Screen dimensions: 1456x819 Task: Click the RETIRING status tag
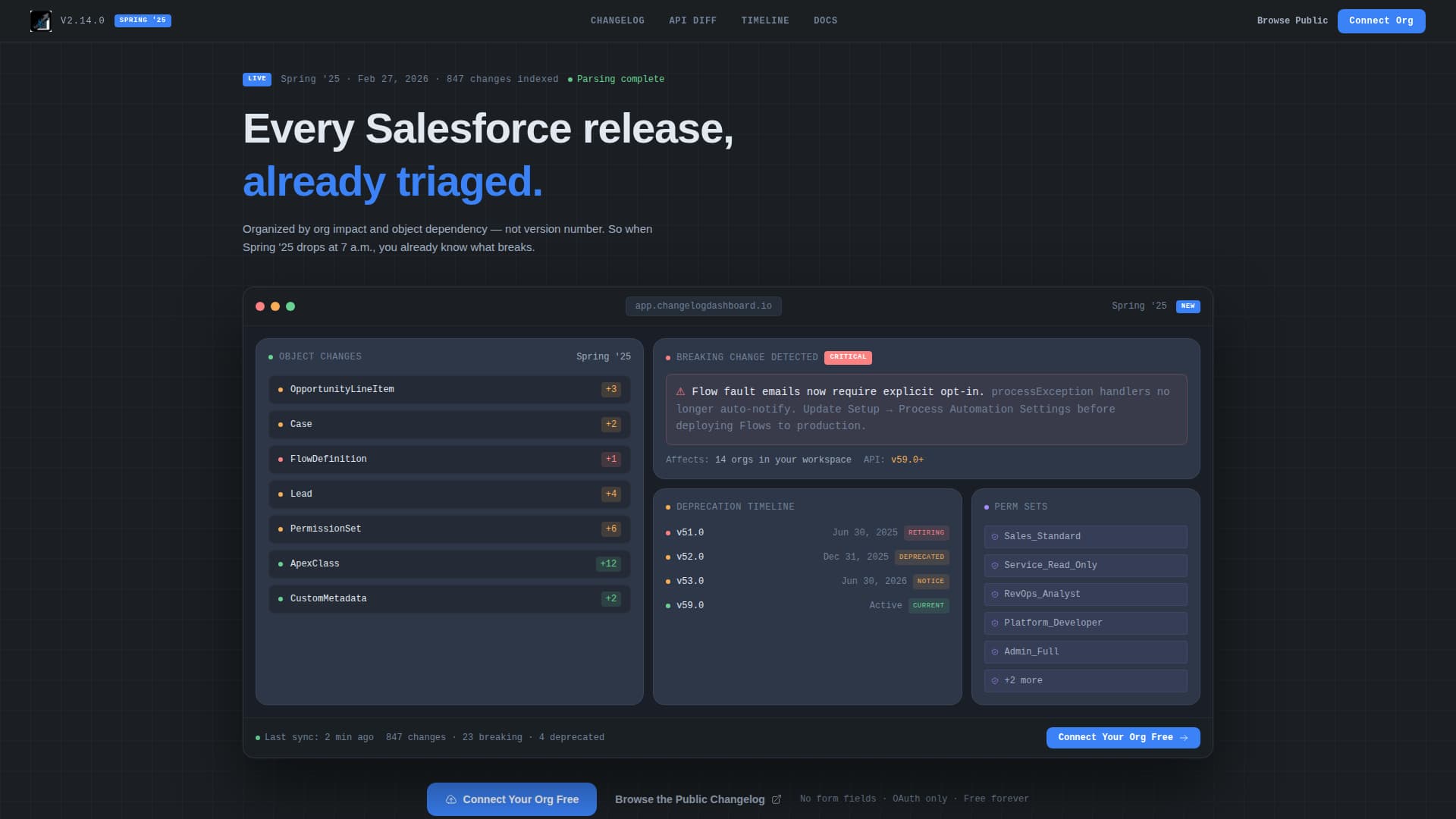tap(927, 533)
